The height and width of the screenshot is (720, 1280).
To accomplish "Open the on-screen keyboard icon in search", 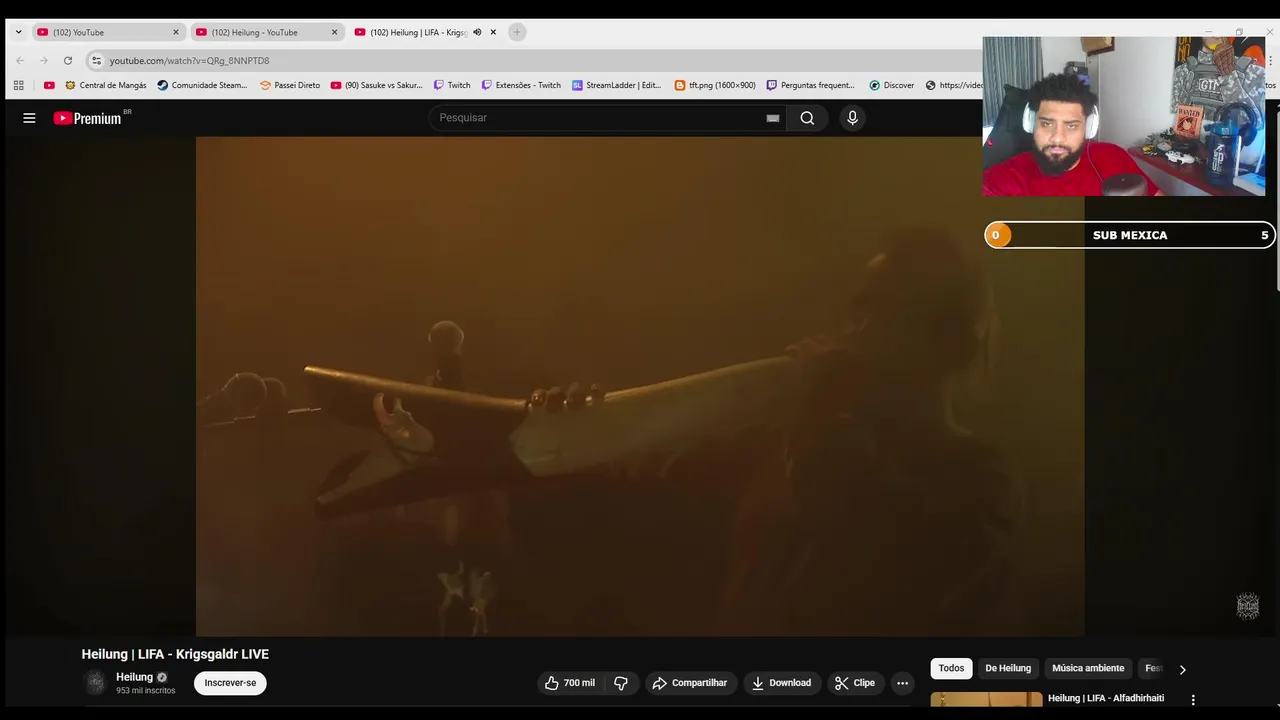I will 773,118.
